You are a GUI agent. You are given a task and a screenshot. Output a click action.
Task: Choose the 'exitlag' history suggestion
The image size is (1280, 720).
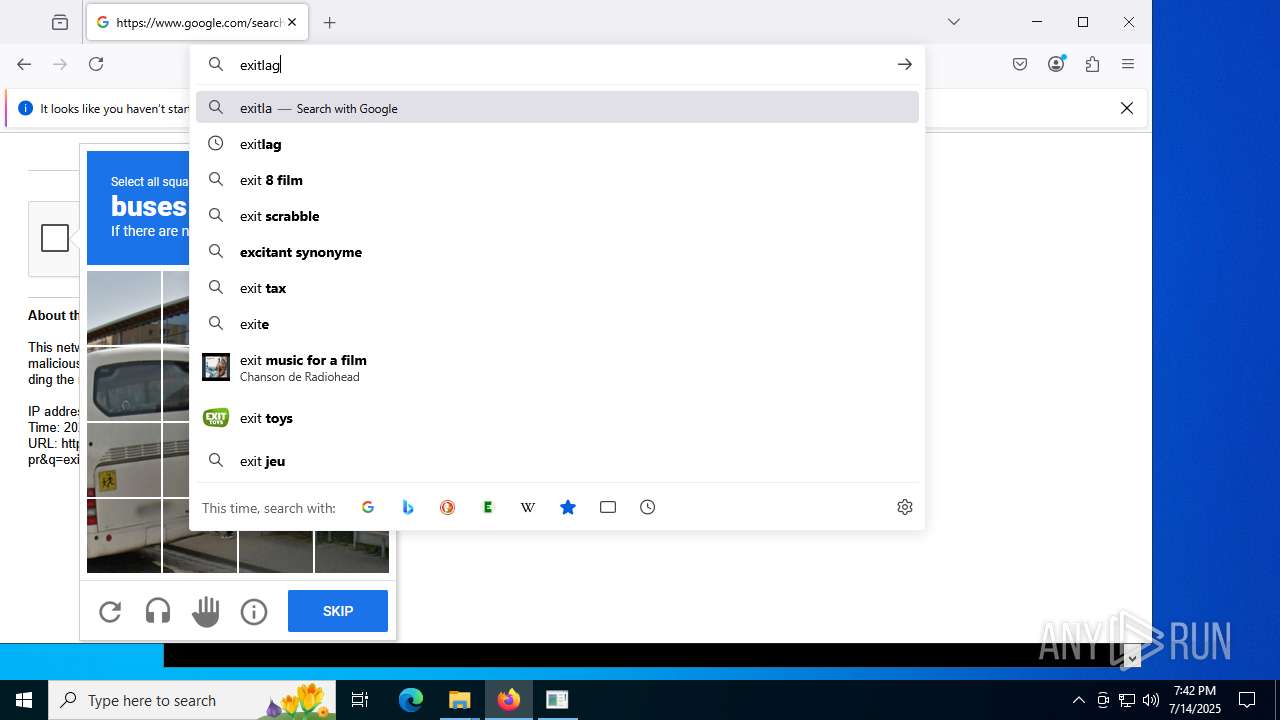(x=557, y=144)
